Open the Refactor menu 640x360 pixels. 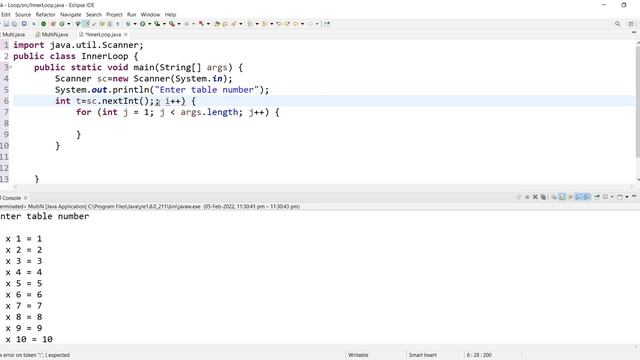click(45, 14)
